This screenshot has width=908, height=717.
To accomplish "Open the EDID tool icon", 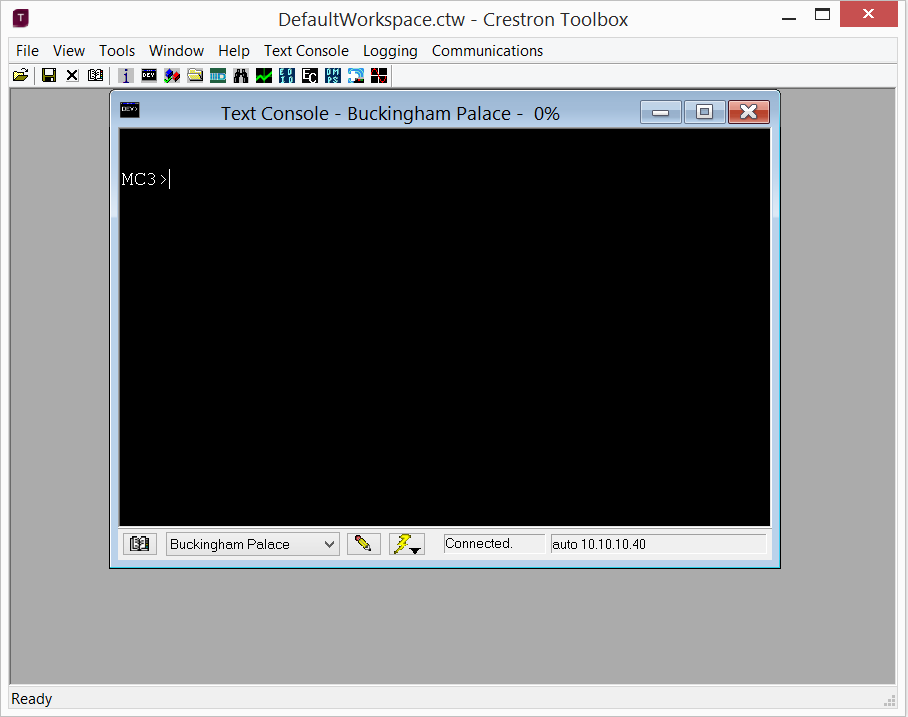I will [287, 75].
